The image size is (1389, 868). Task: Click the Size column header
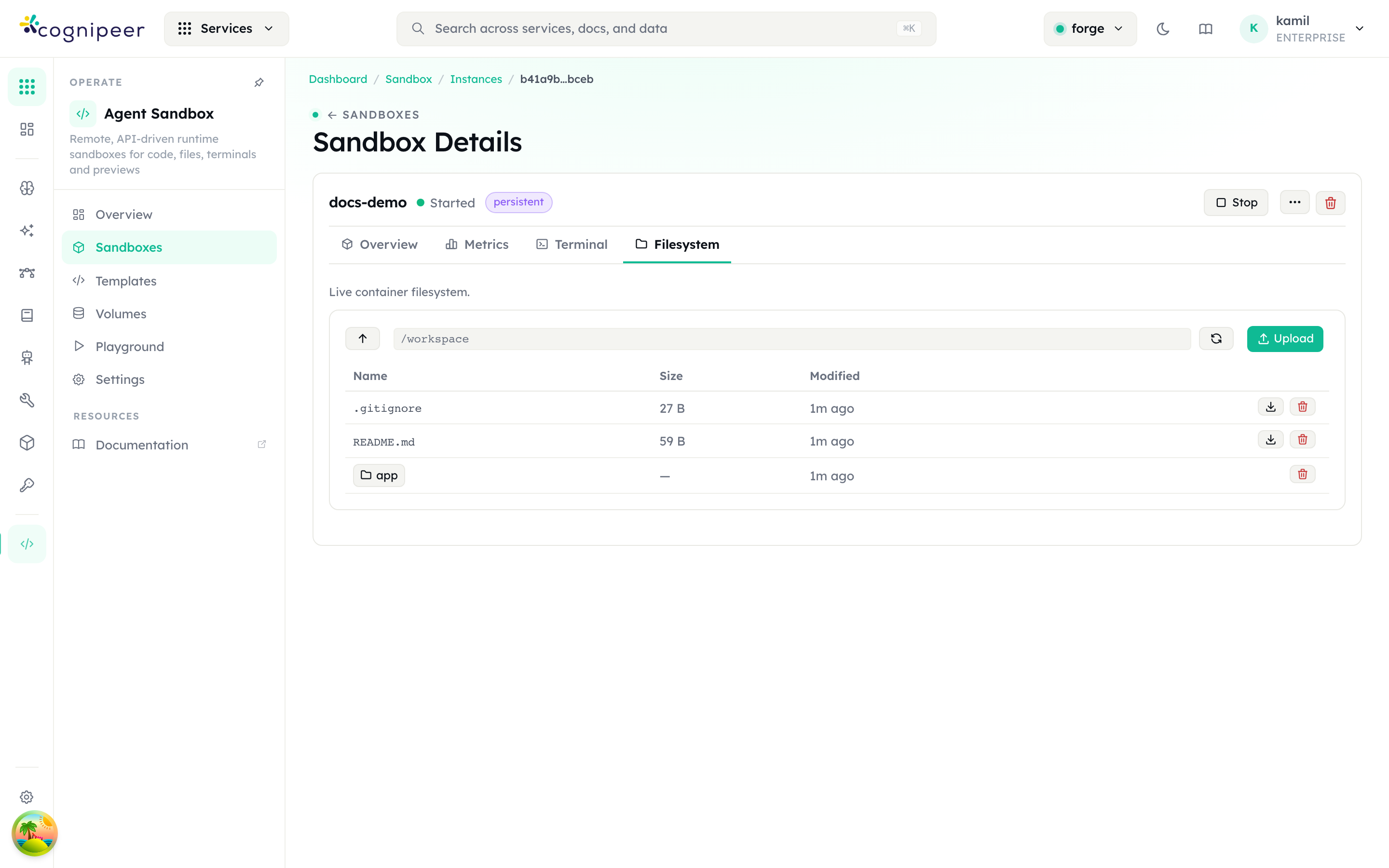670,376
